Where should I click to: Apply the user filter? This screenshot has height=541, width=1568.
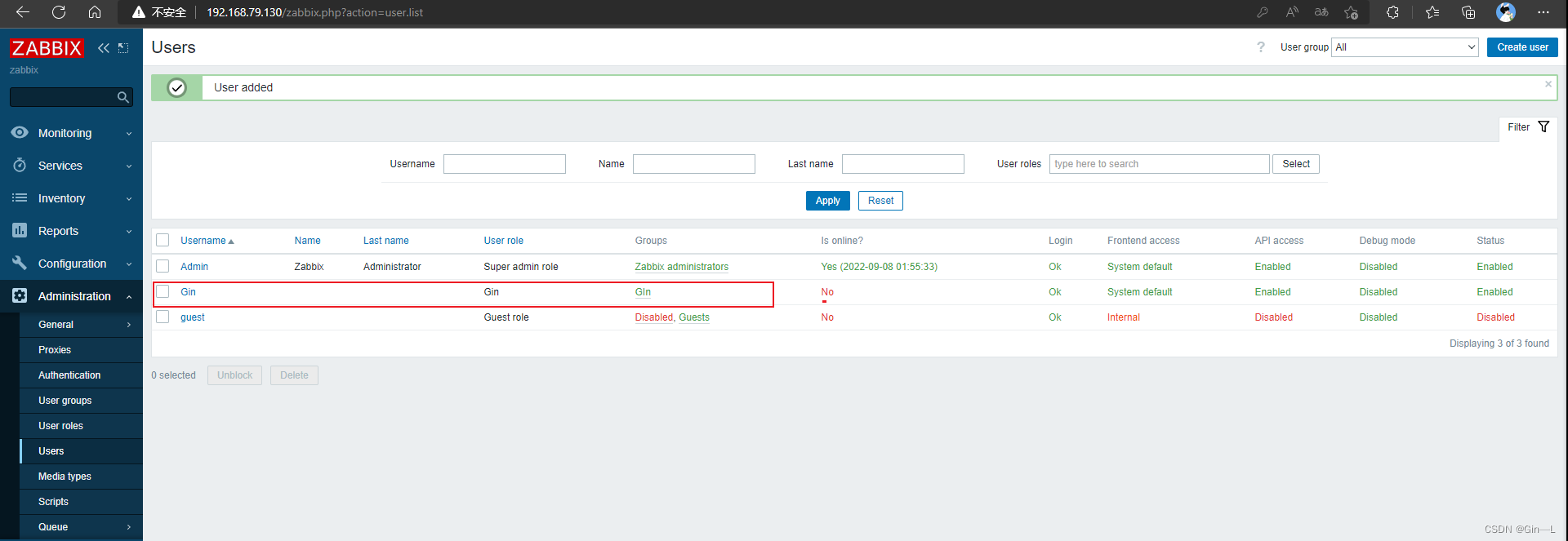[x=827, y=201]
